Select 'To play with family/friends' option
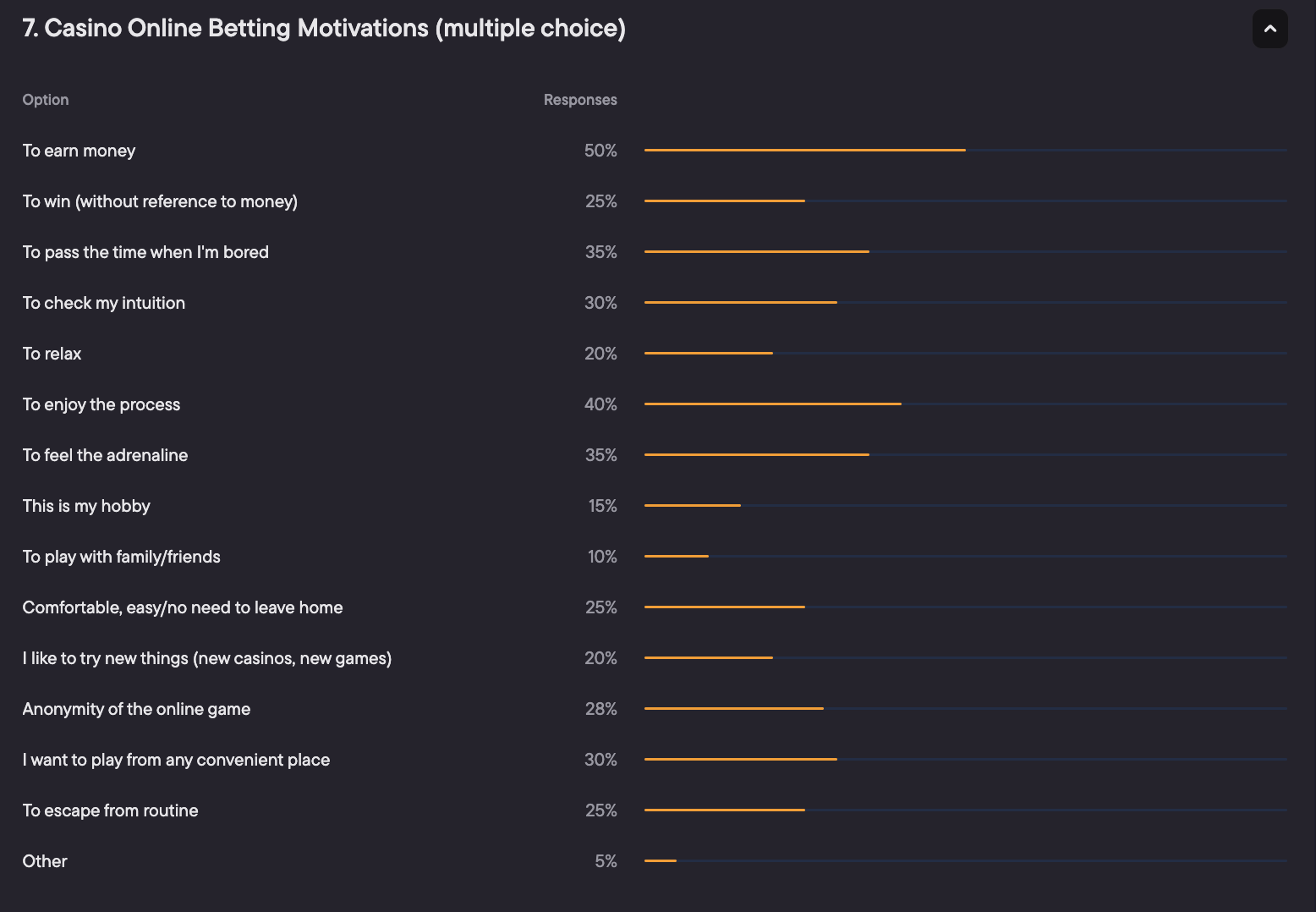1316x912 pixels. pyautogui.click(x=121, y=557)
